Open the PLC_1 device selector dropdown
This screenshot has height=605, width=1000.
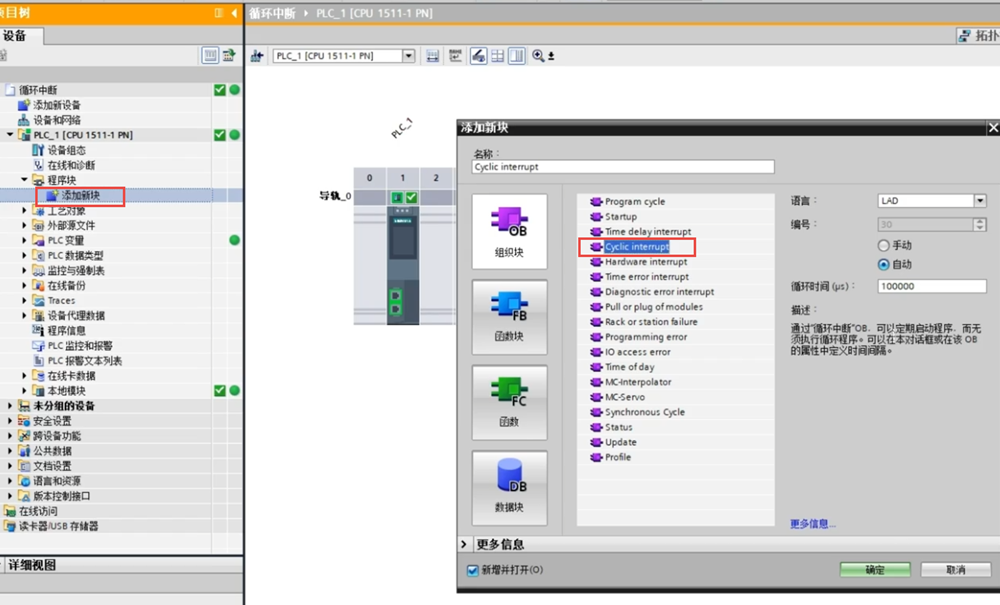tap(408, 56)
